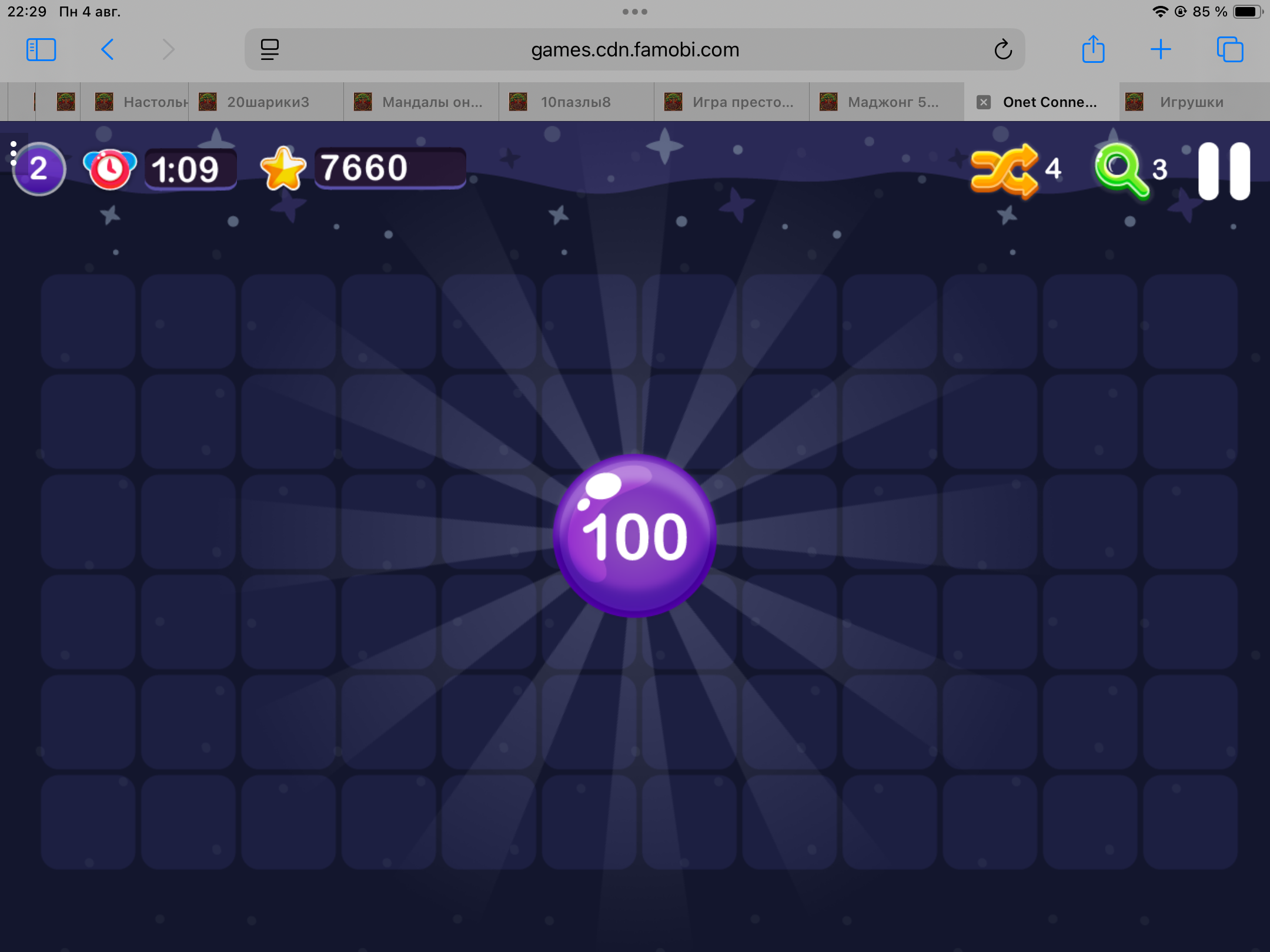Screen dimensions: 1270x952
Task: Click the games.cdn.famobi.com address field
Action: [635, 50]
